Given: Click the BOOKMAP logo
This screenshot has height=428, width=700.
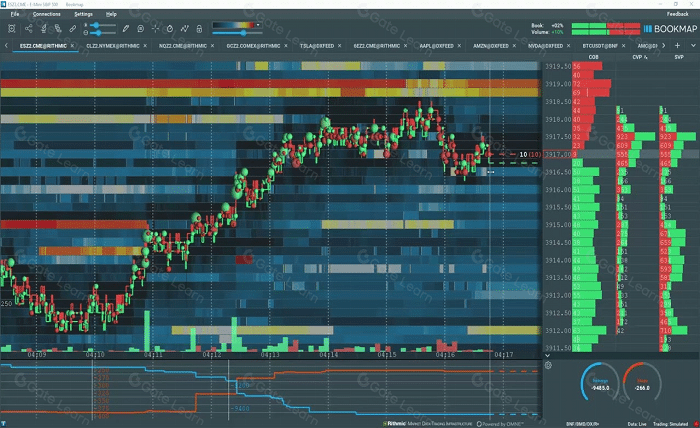Looking at the screenshot, I should point(670,29).
